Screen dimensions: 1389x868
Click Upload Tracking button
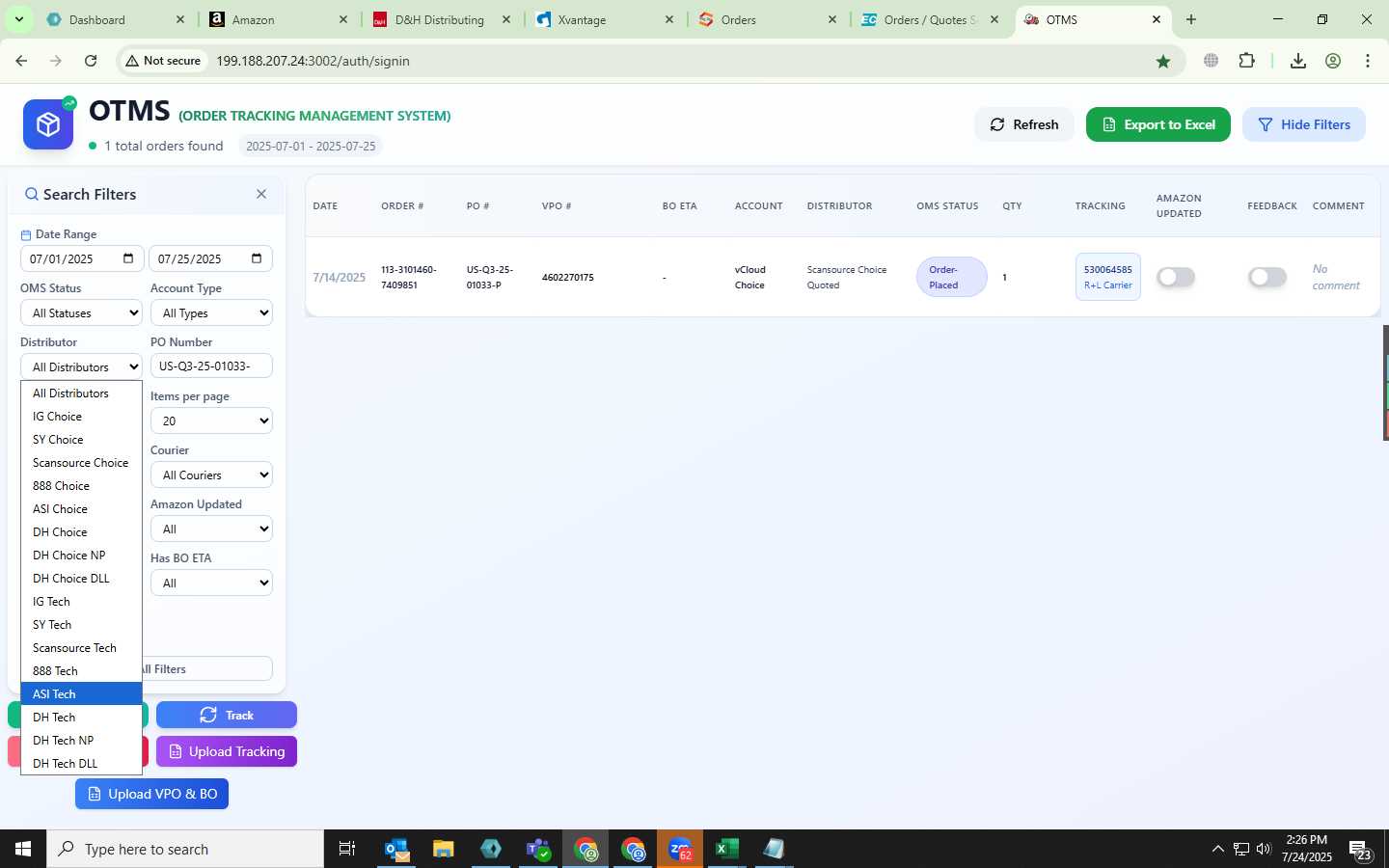coord(227,751)
